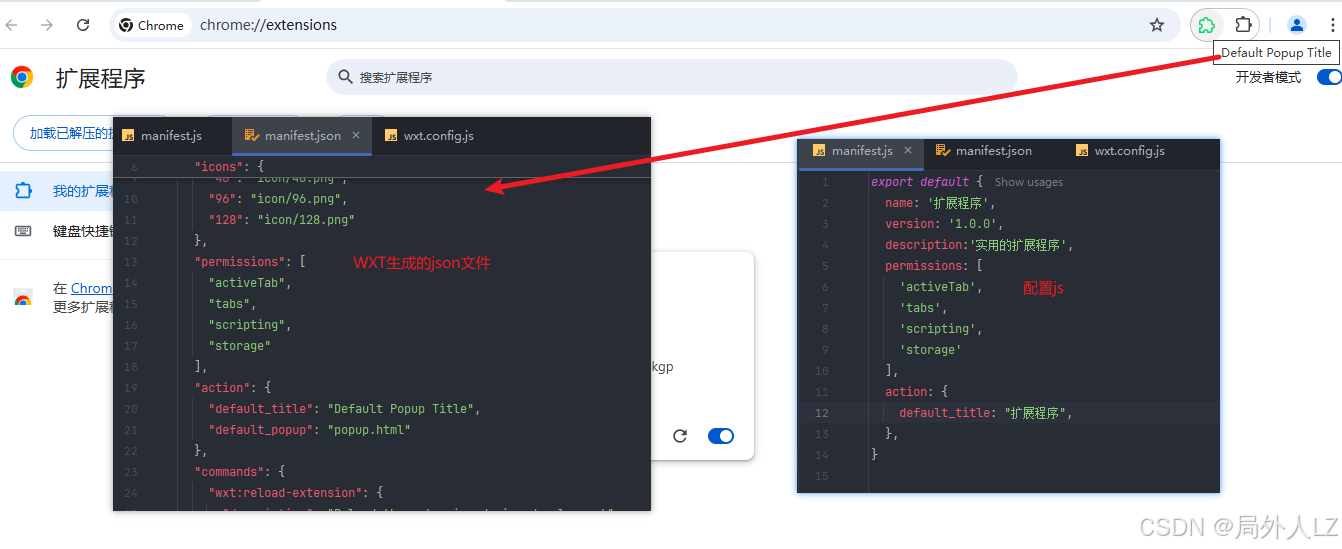Click line number 20 in the JSON editor gutter
1342x549 pixels.
[x=131, y=408]
